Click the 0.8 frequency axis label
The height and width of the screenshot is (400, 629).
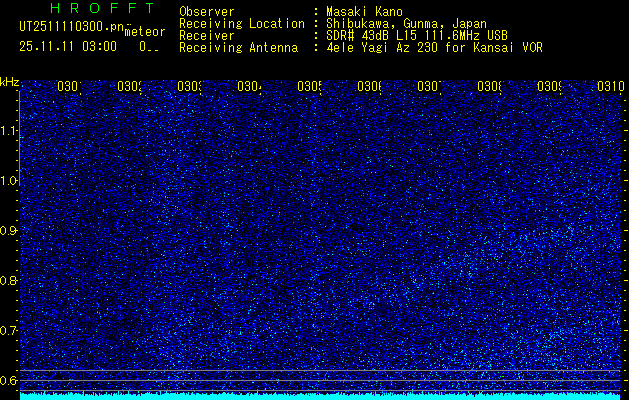tap(8, 280)
